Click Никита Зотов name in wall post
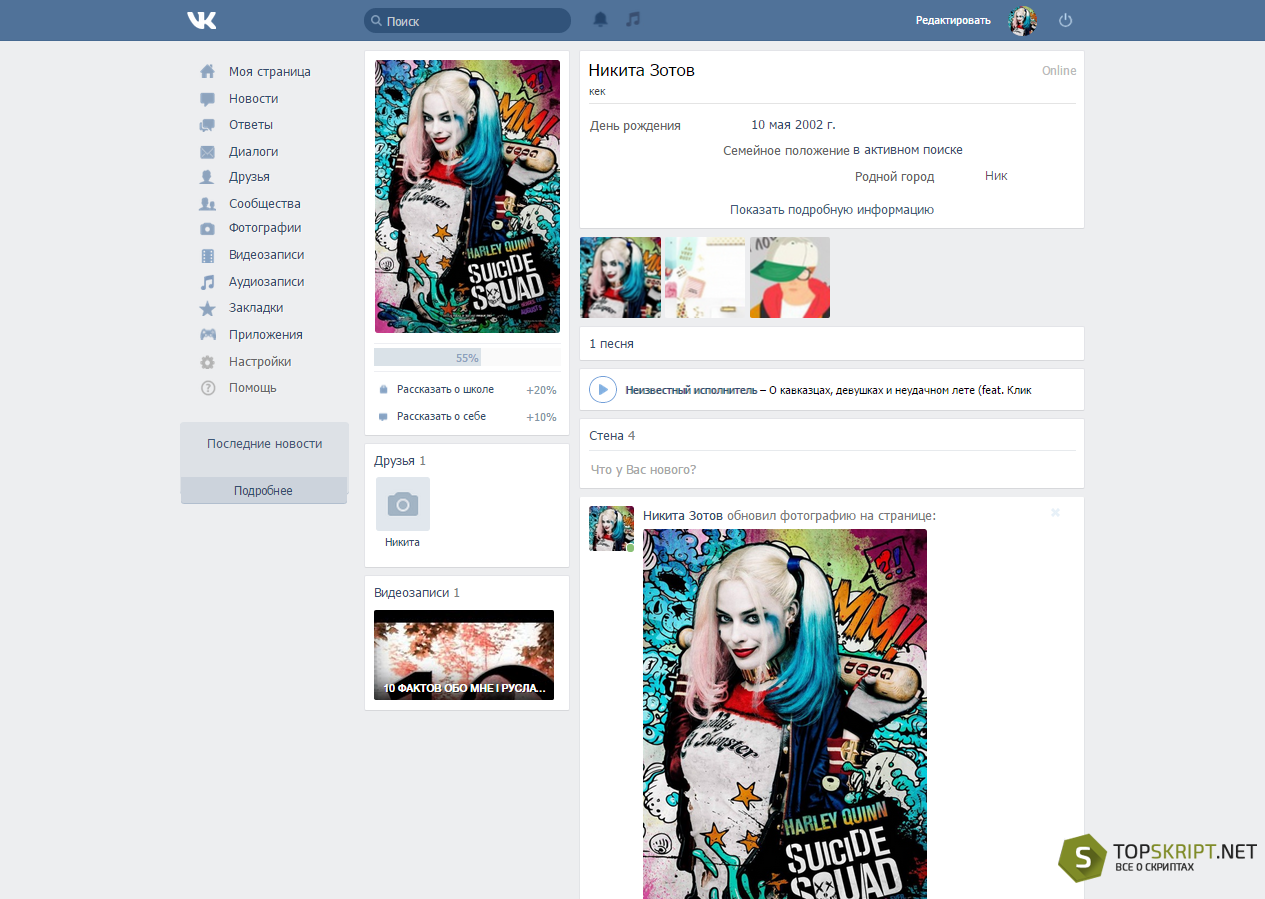 (x=683, y=515)
